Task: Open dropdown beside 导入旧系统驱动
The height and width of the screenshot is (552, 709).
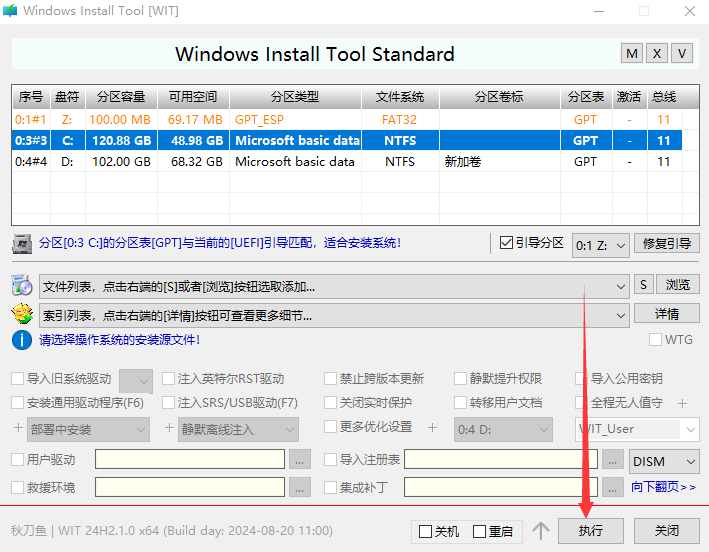Action: pyautogui.click(x=136, y=381)
